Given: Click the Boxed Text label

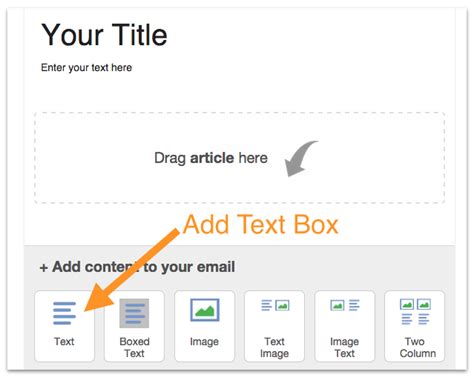Looking at the screenshot, I should click(134, 347).
